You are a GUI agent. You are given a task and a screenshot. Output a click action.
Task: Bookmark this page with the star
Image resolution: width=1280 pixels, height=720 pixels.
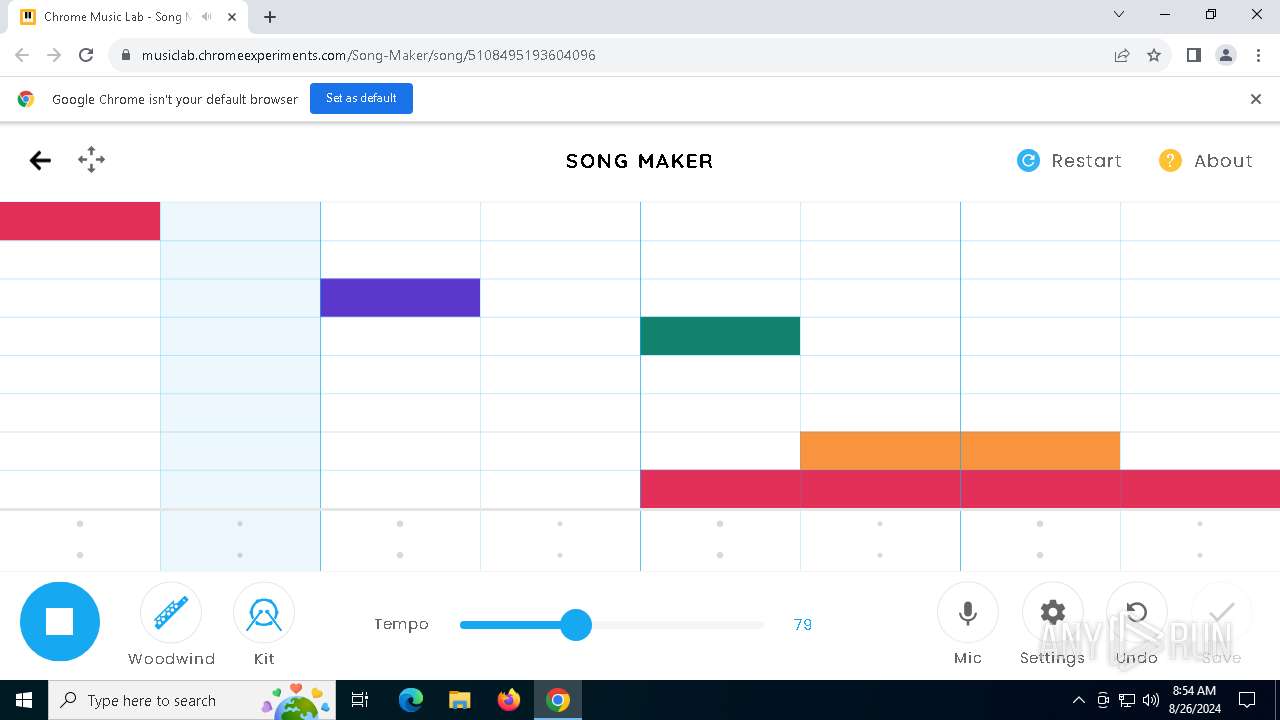point(1154,55)
